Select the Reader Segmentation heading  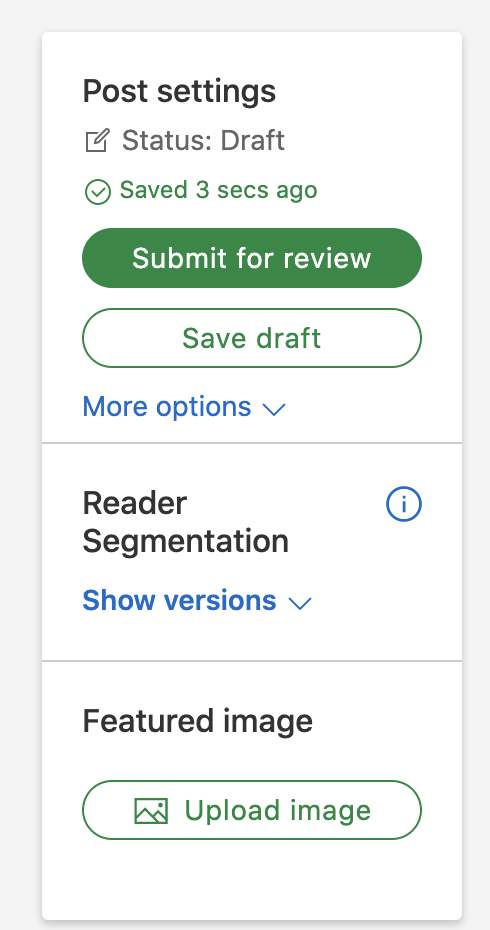(x=186, y=522)
